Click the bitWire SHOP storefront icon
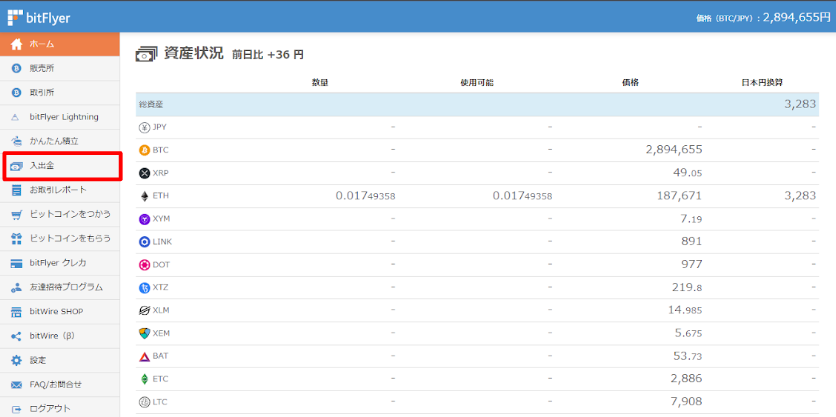This screenshot has width=836, height=417. tap(17, 312)
